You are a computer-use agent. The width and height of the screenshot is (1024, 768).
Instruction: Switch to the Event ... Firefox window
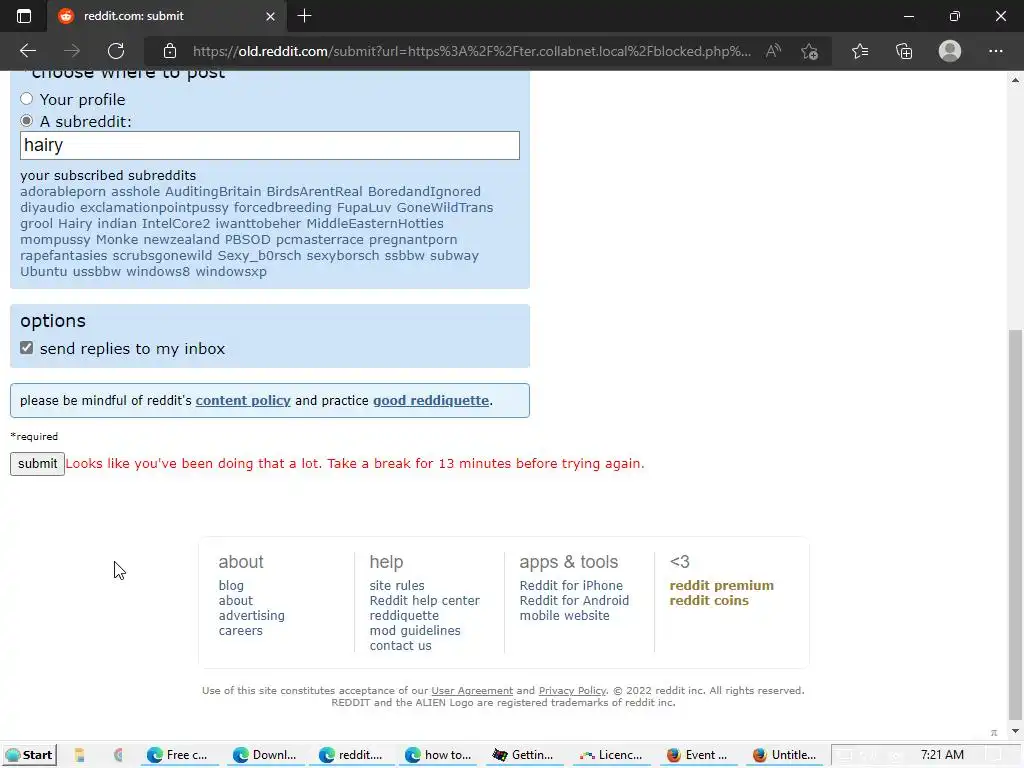pyautogui.click(x=697, y=755)
